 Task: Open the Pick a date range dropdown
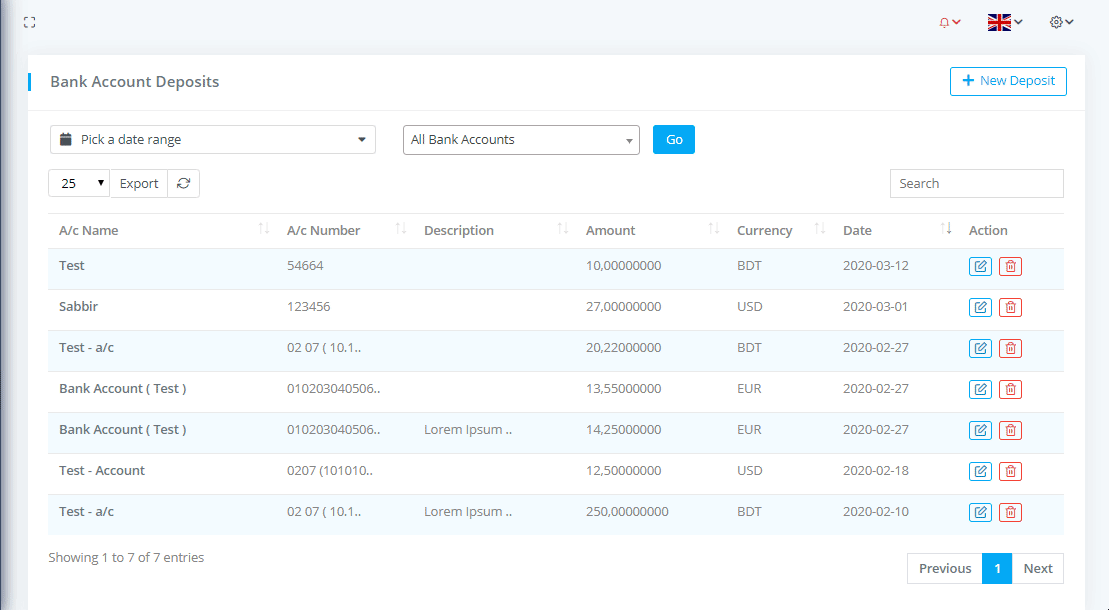point(213,140)
